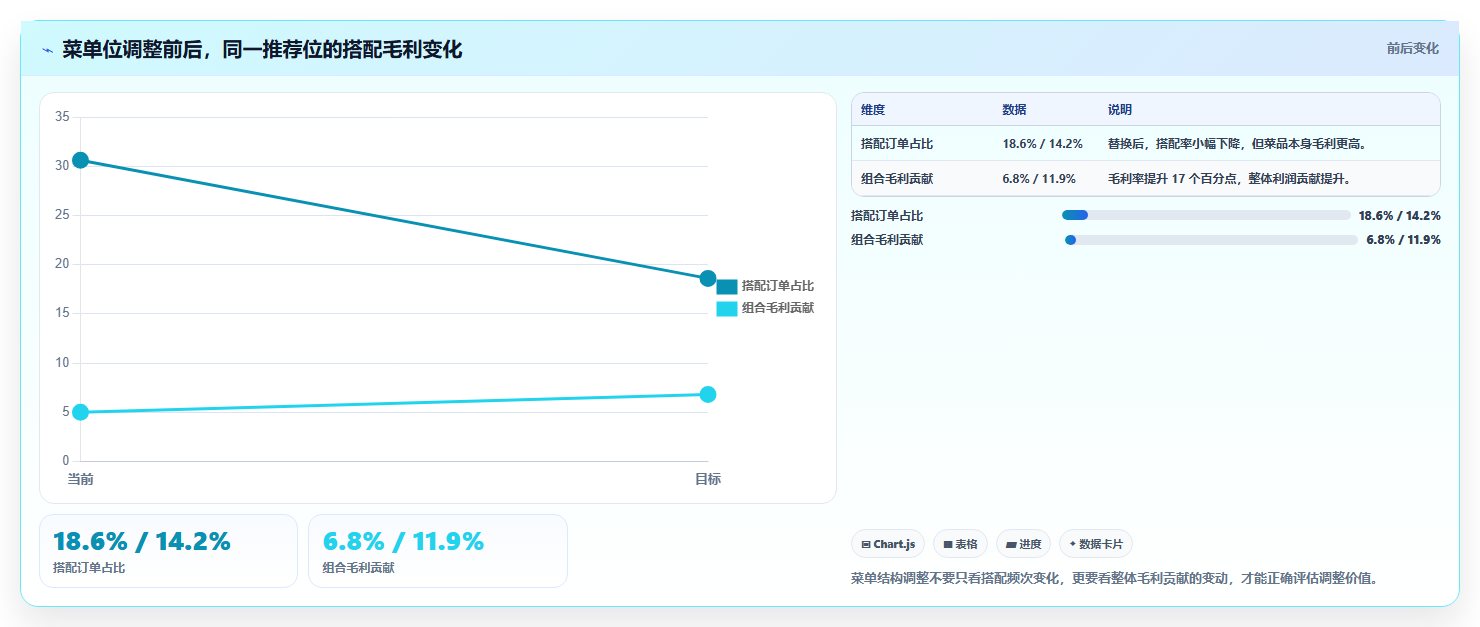Click the 6.8% / 11.9% progress value
This screenshot has height=627, width=1480.
1404,240
